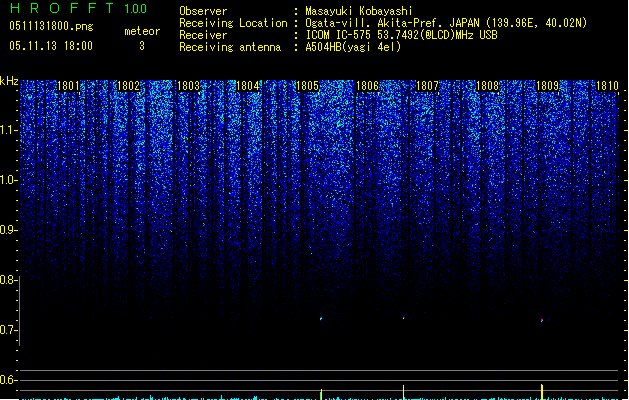The height and width of the screenshot is (400, 629).
Task: Click the meteor echo dot before 1809
Action: 542,320
